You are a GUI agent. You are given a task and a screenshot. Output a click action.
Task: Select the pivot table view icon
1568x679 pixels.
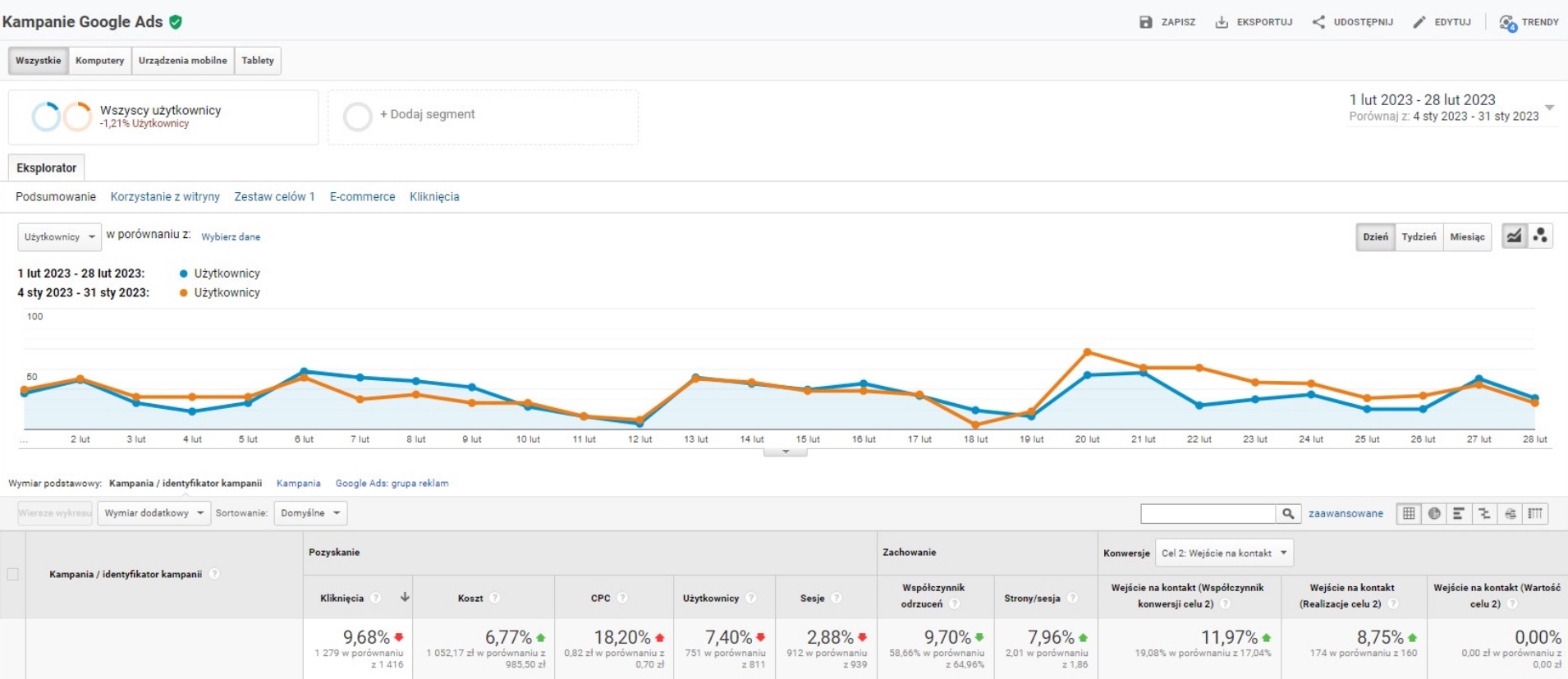(x=1535, y=513)
